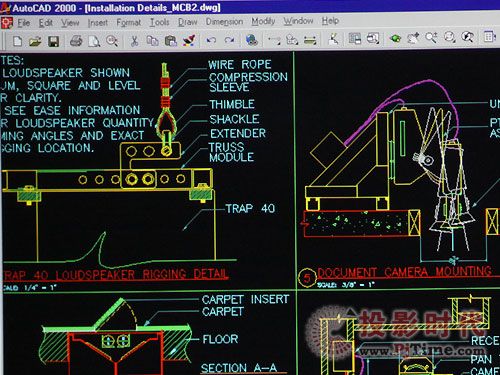Undo the last action
Image resolution: width=500 pixels, height=375 pixels.
tap(211, 41)
